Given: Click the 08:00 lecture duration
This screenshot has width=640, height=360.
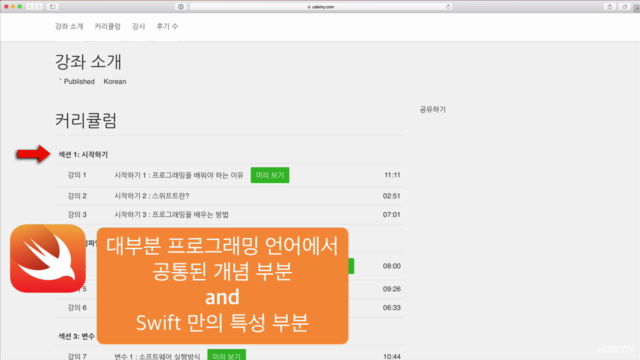Looking at the screenshot, I should (x=391, y=266).
